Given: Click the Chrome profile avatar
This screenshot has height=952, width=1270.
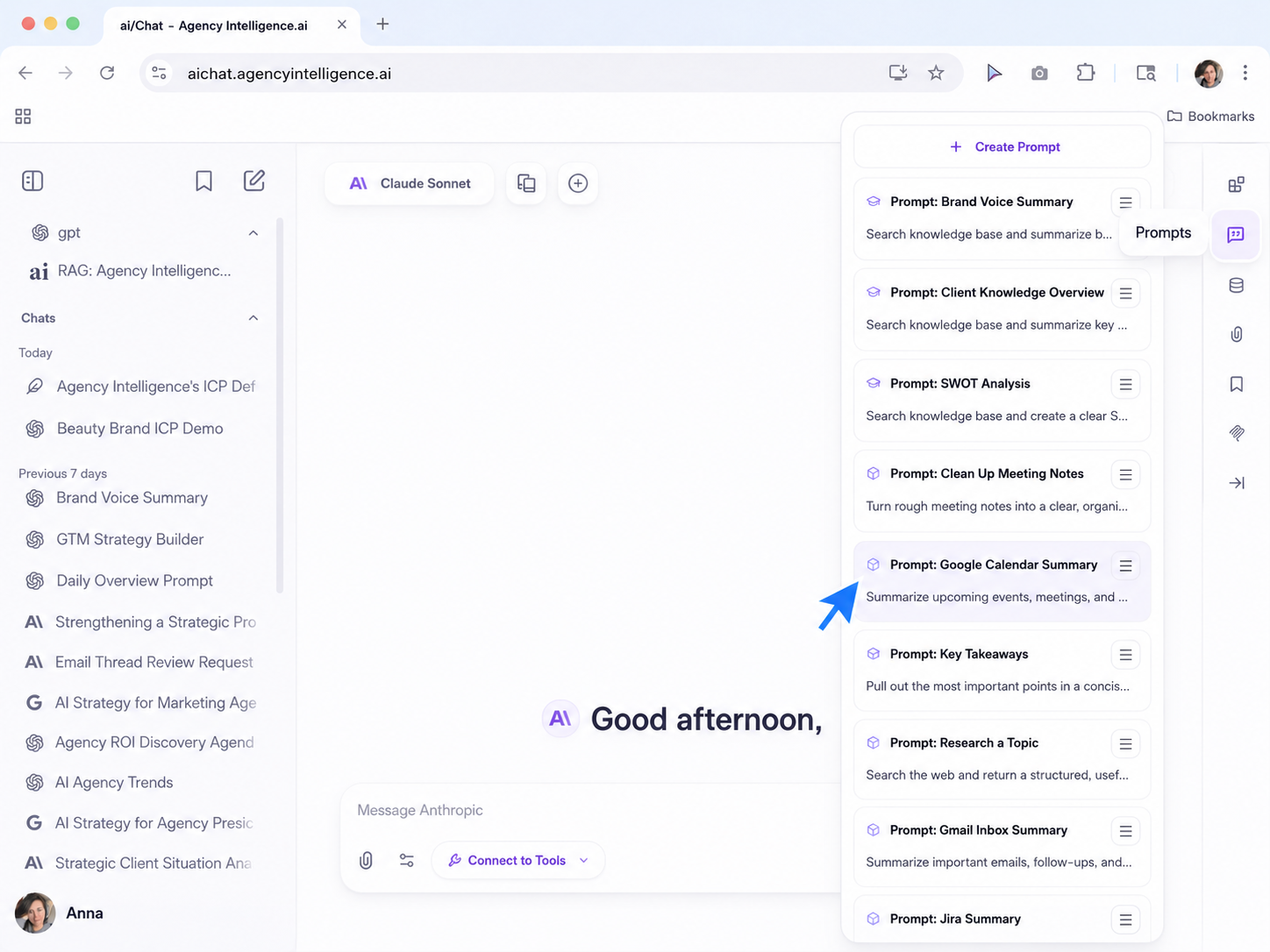Looking at the screenshot, I should pos(1209,74).
